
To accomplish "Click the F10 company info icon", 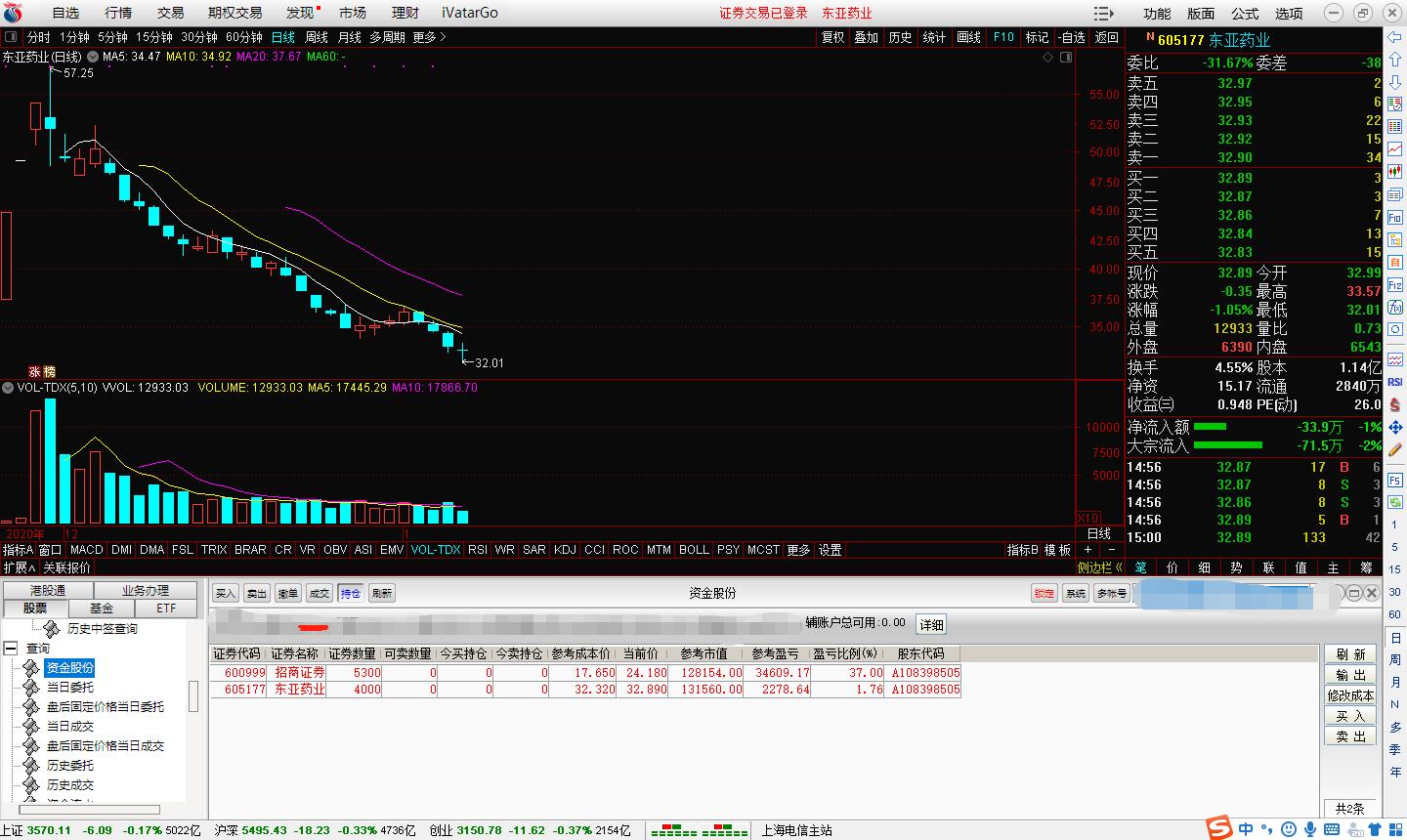I will (1394, 219).
